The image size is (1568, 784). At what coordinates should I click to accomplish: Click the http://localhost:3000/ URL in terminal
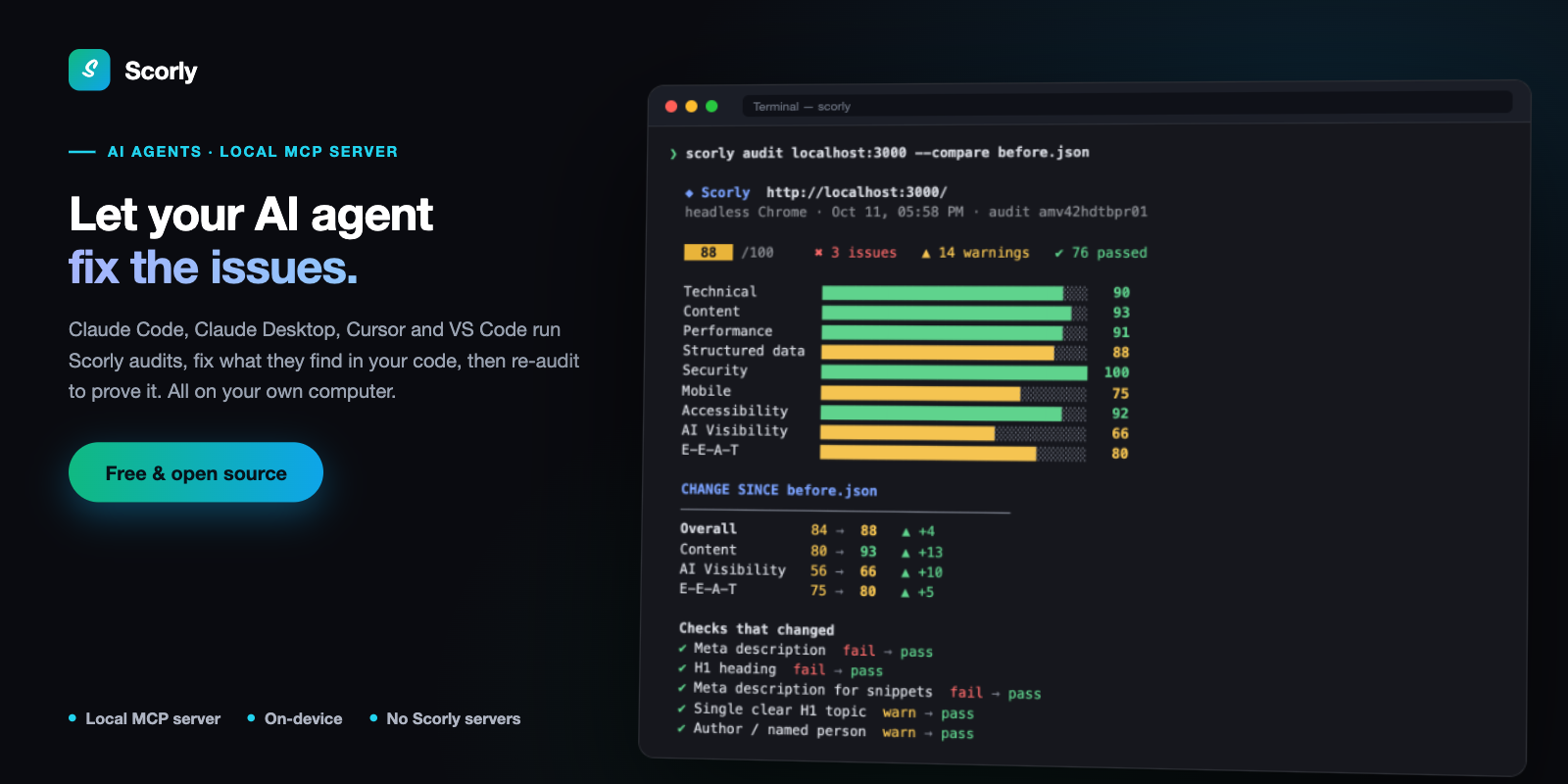click(857, 192)
